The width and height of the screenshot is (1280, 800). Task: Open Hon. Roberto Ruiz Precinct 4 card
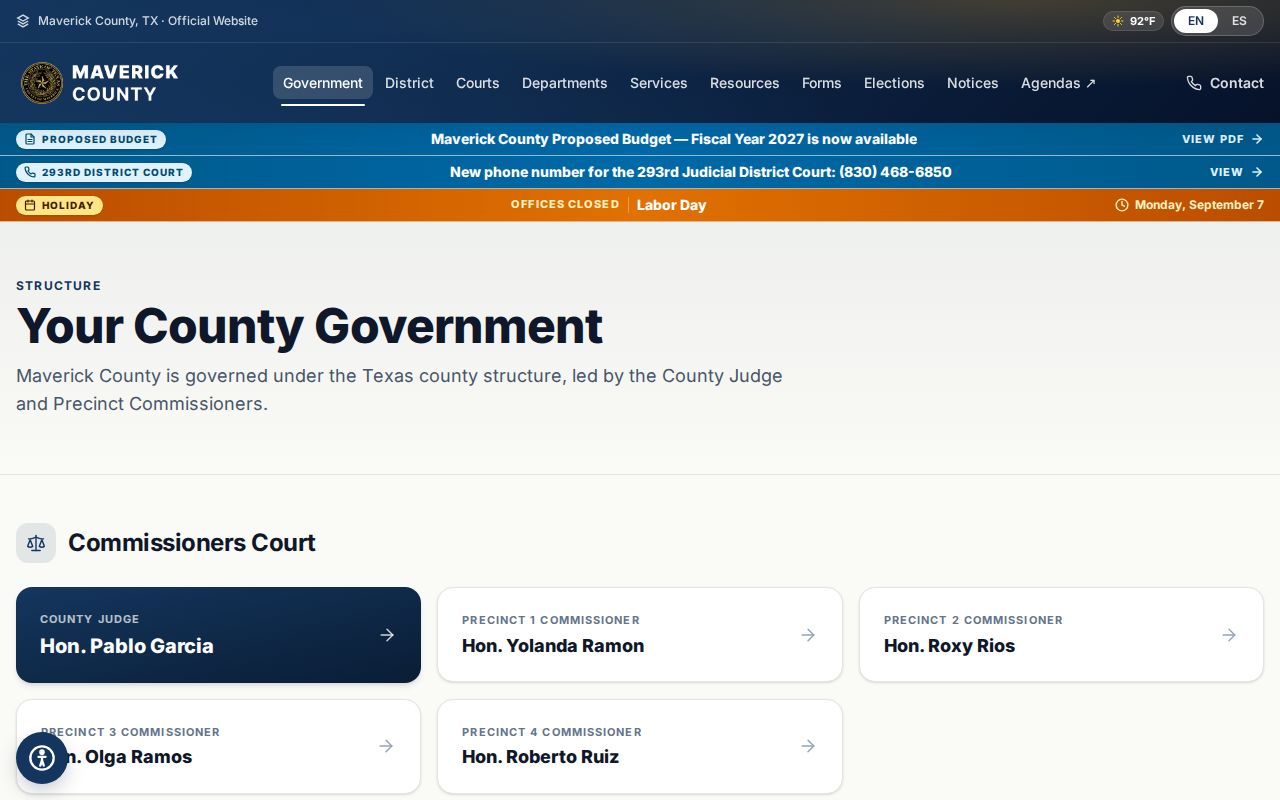[640, 746]
